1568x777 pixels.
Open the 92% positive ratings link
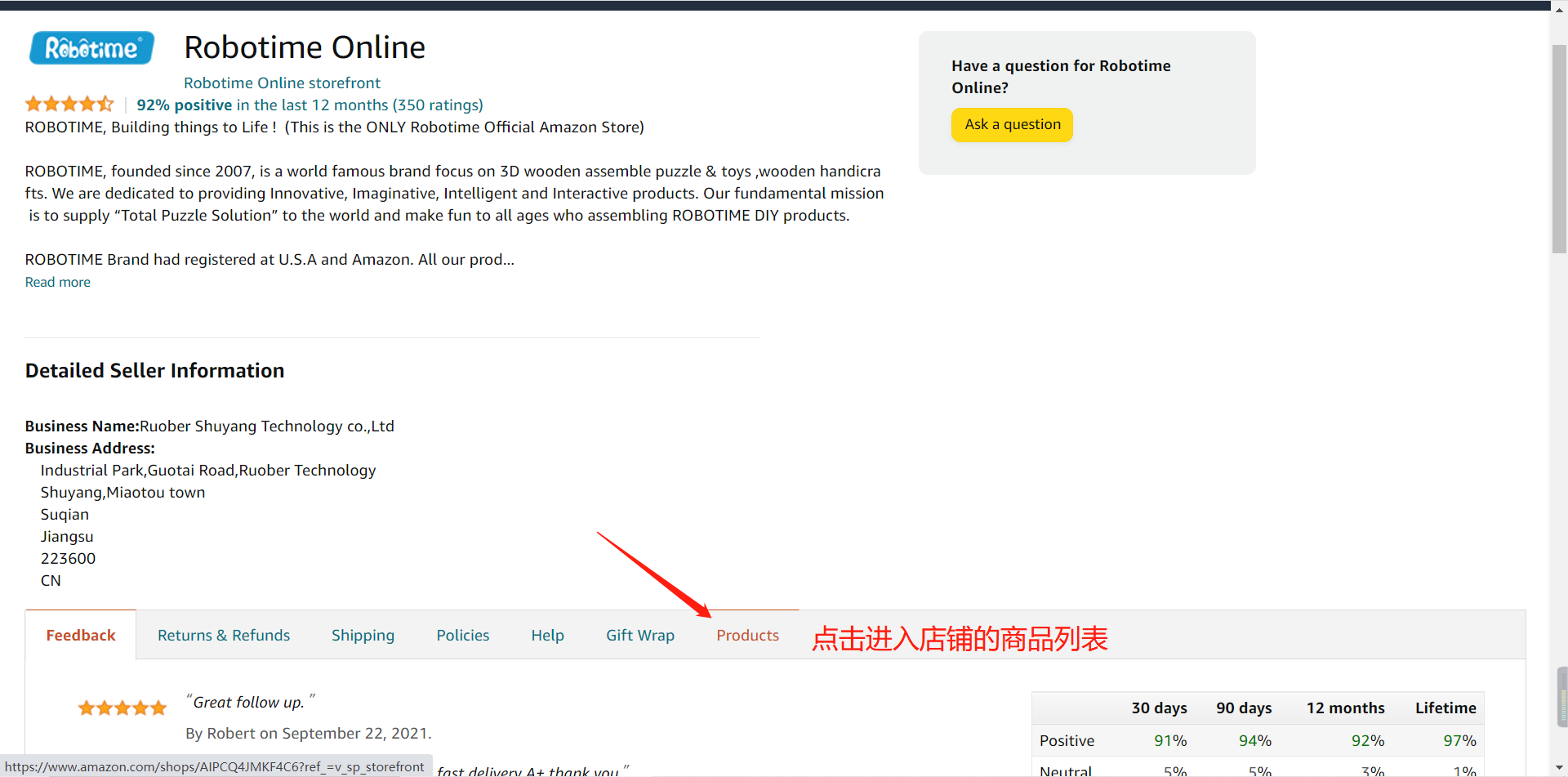[x=310, y=105]
